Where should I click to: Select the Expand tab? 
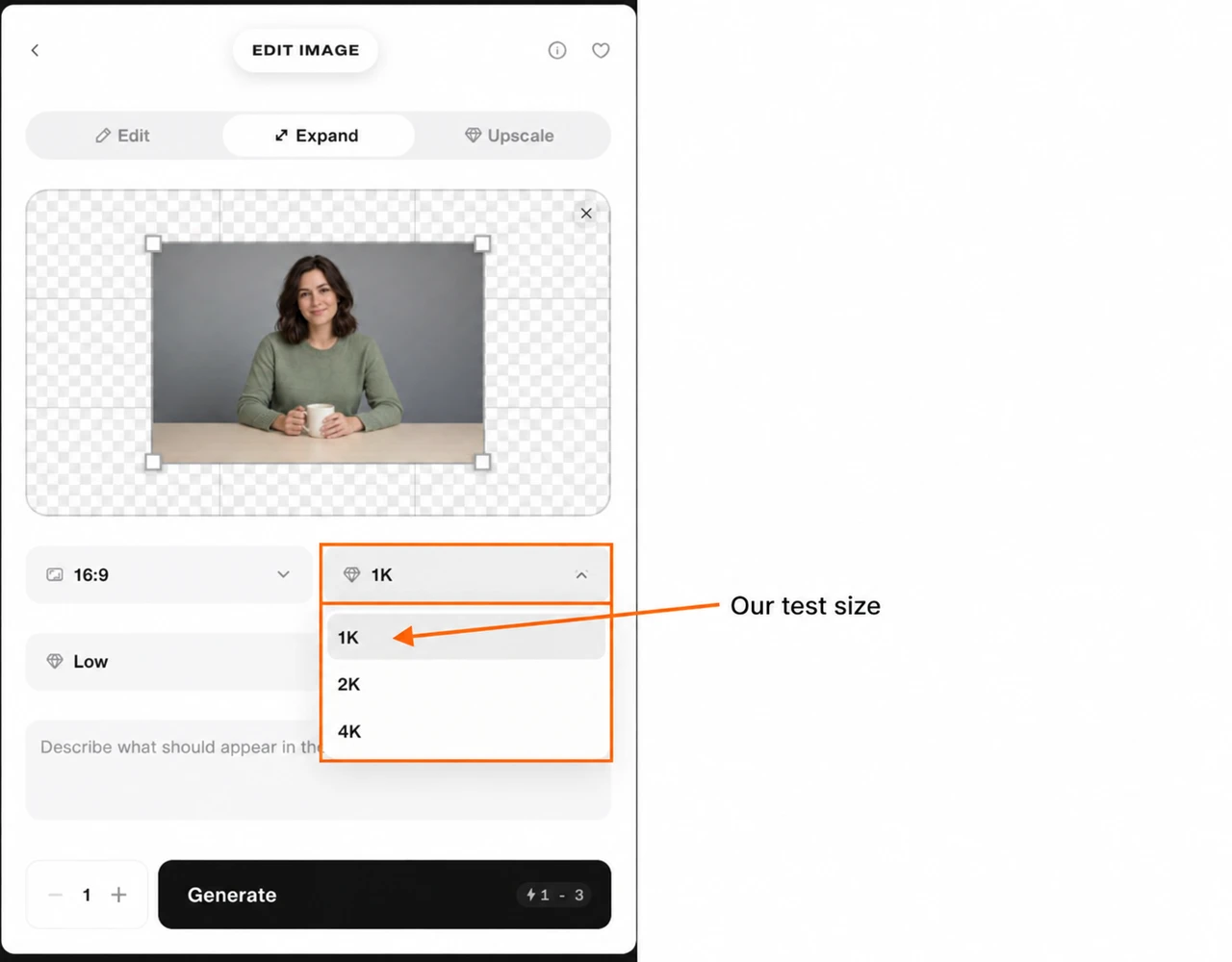[x=318, y=136]
